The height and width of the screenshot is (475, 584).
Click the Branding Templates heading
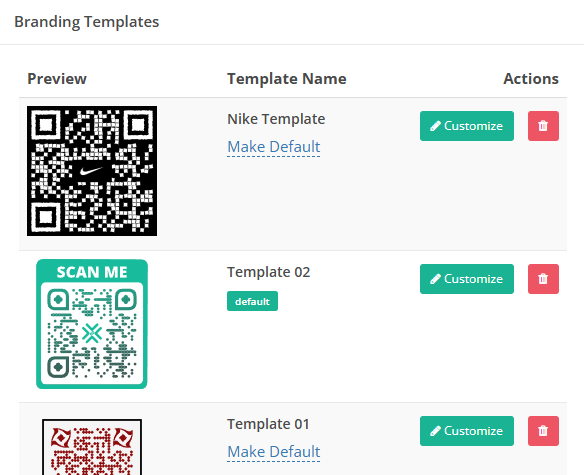coord(86,22)
